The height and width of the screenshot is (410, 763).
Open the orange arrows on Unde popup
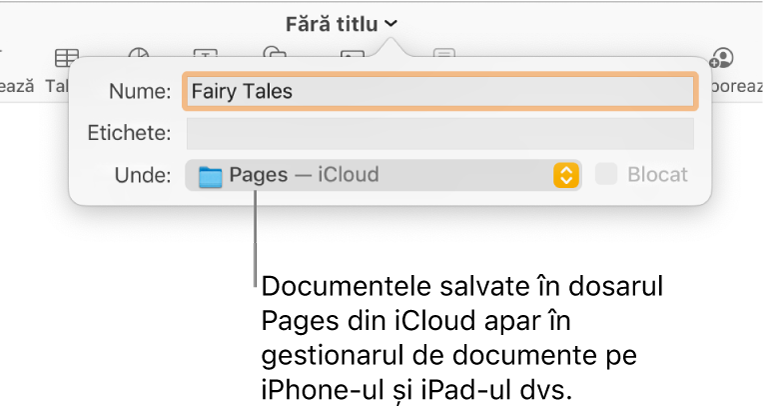566,175
